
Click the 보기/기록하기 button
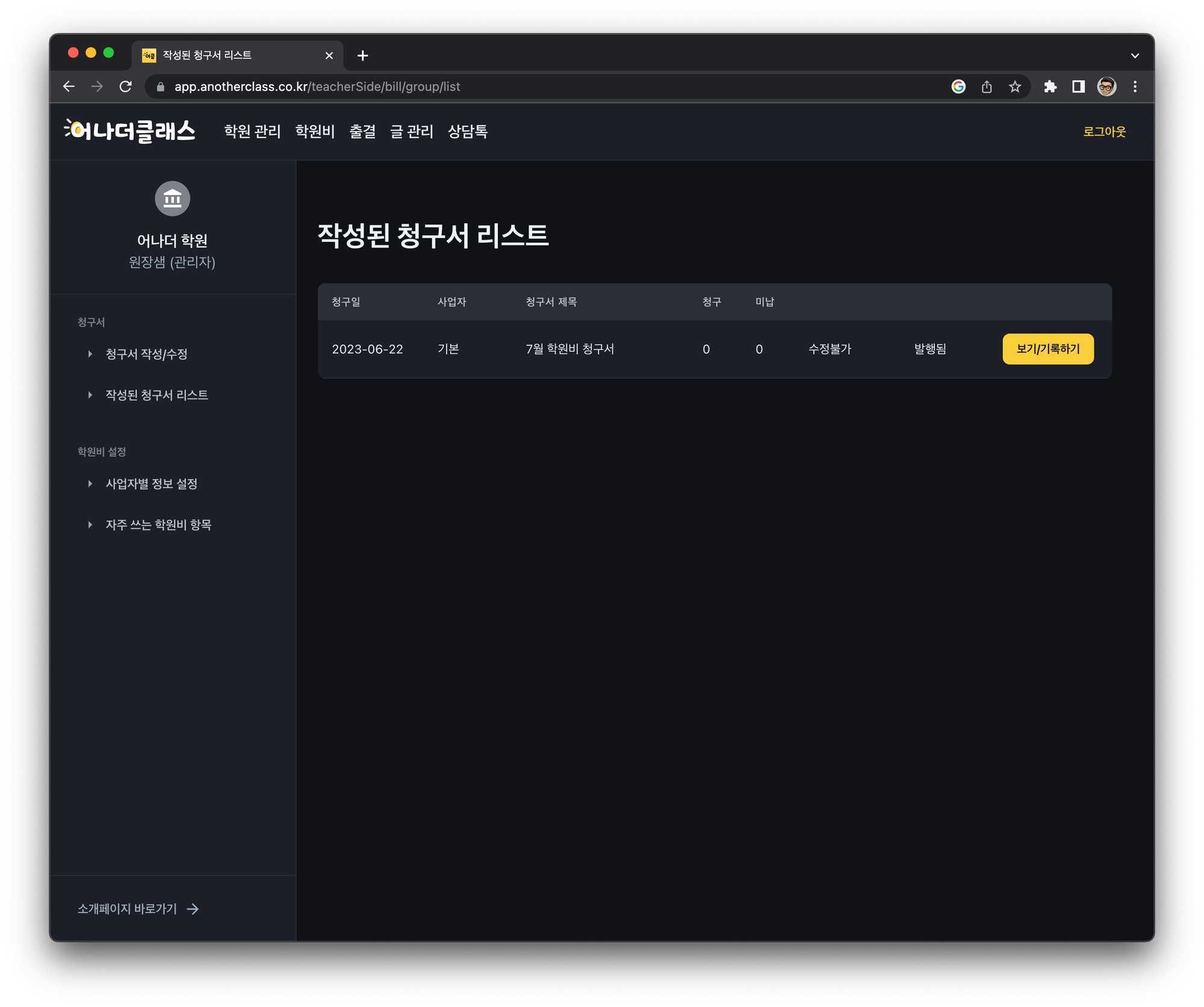coord(1048,349)
